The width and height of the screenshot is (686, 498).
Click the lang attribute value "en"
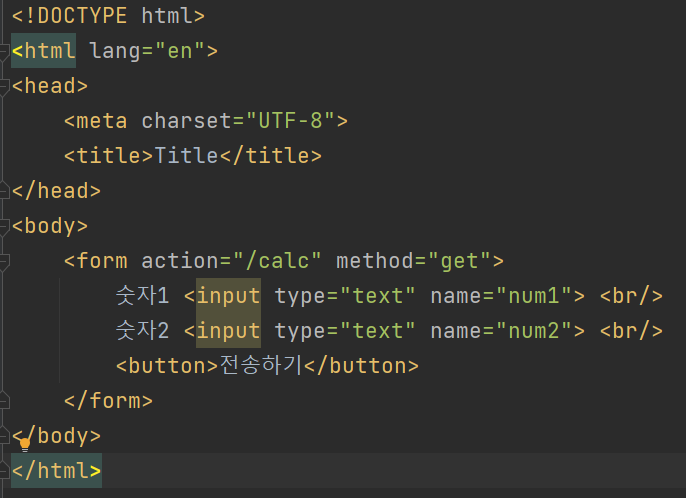point(180,51)
